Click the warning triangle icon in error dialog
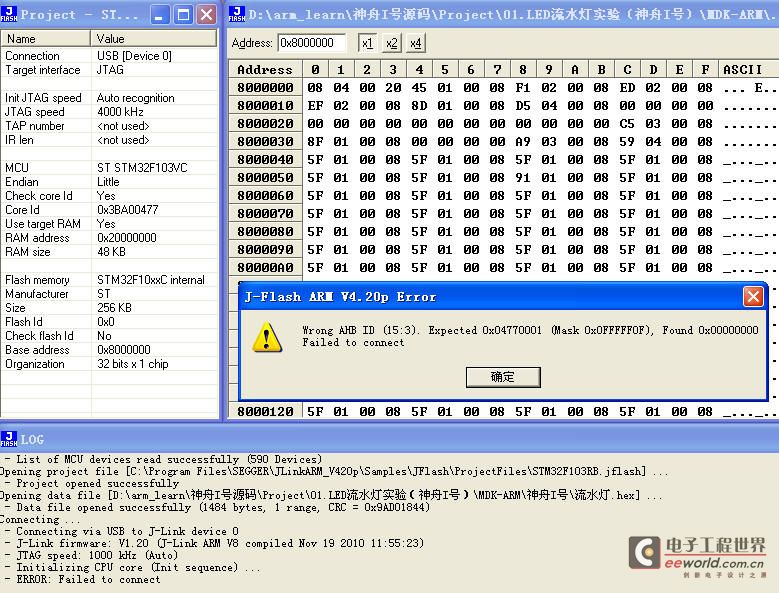The height and width of the screenshot is (593, 779). point(267,337)
